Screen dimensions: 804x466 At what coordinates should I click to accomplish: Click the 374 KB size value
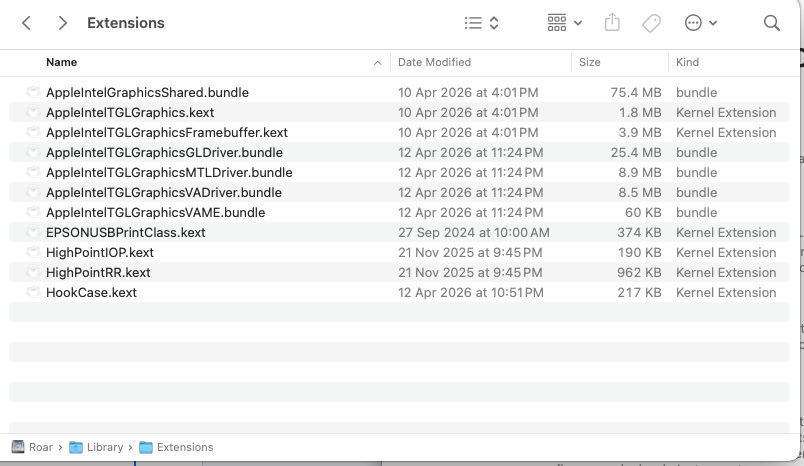click(x=639, y=233)
